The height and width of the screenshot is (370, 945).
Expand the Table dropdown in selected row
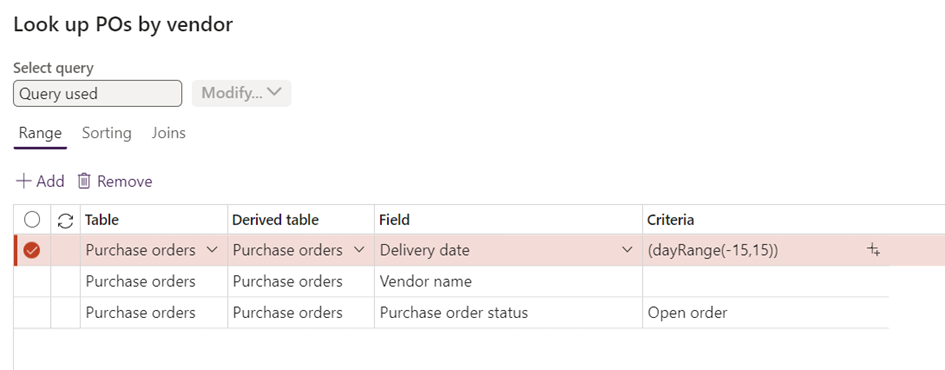(212, 250)
